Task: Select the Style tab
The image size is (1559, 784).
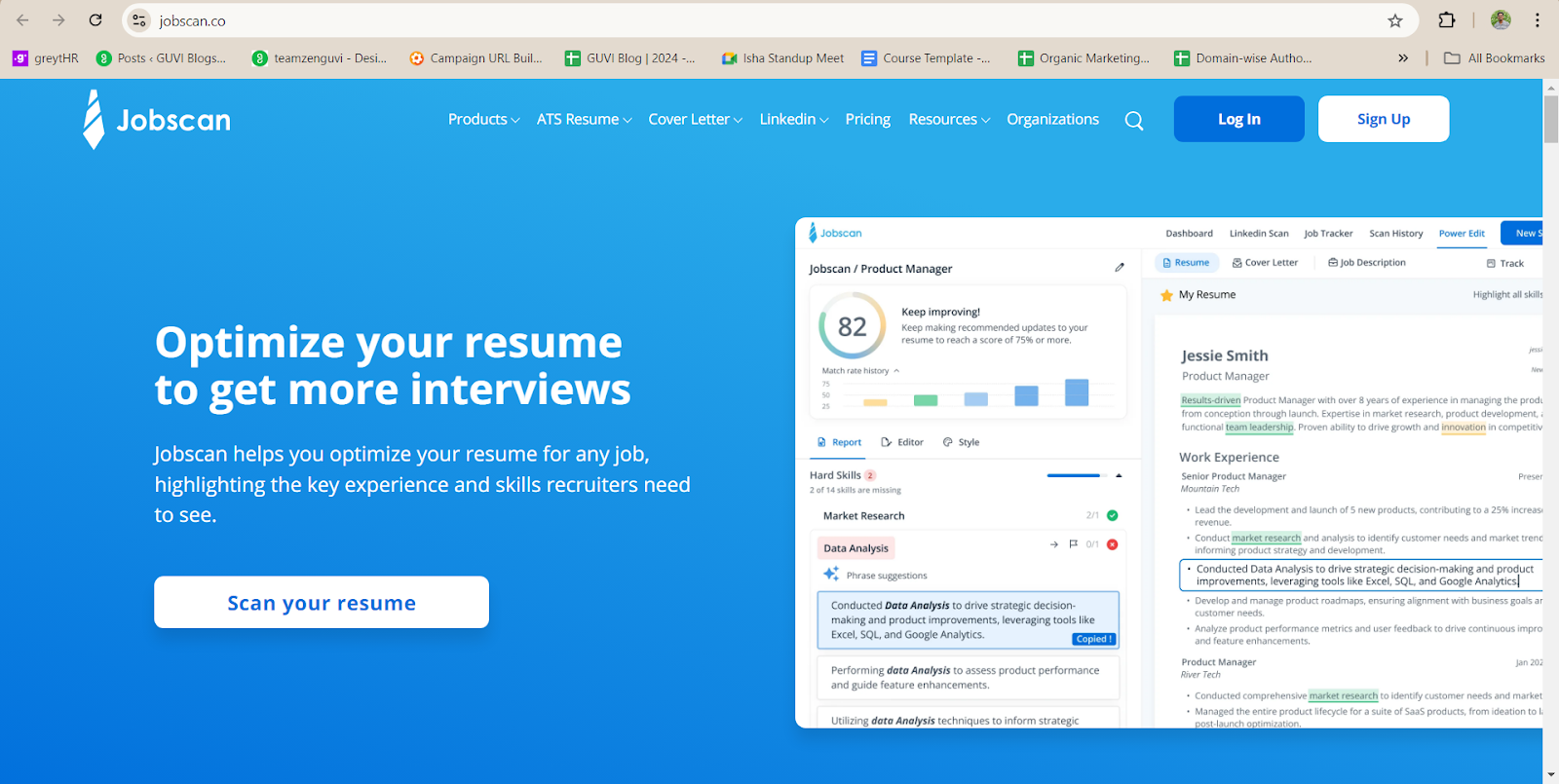Action: (x=961, y=442)
